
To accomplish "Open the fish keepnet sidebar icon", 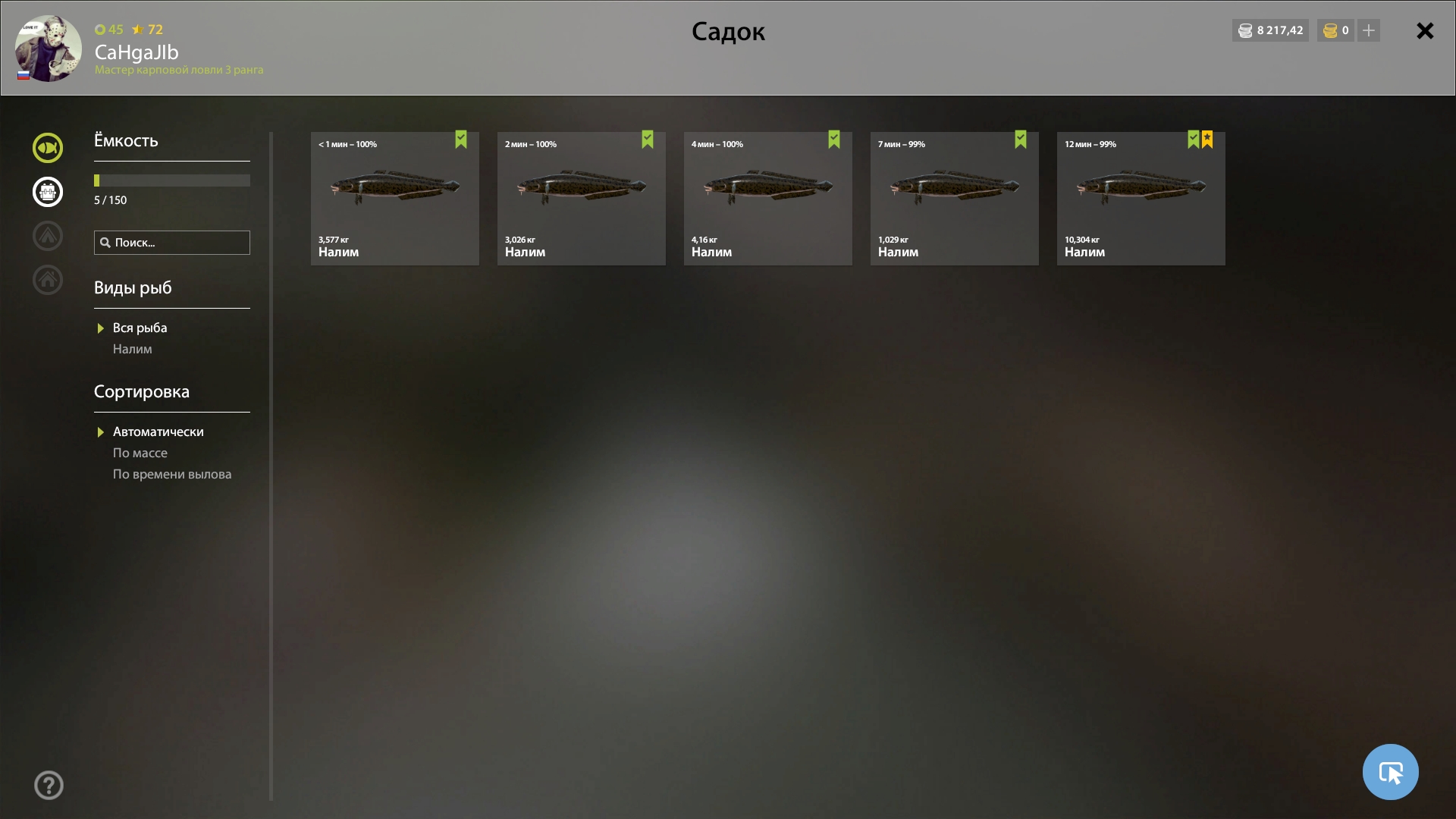I will pos(48,148).
